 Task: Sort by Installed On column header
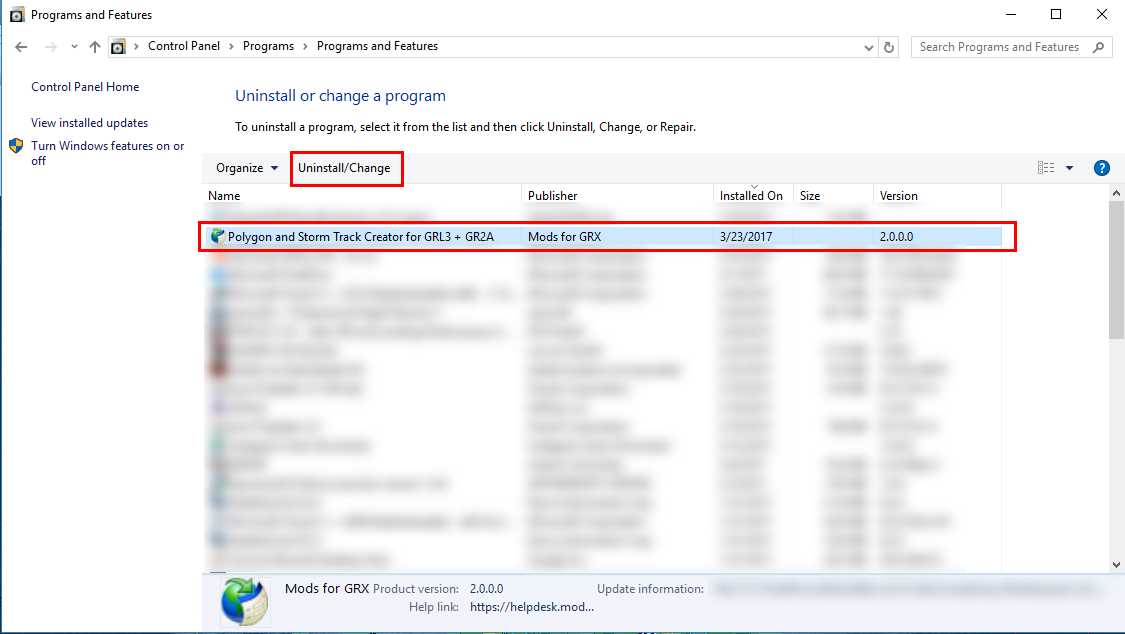pyautogui.click(x=753, y=196)
